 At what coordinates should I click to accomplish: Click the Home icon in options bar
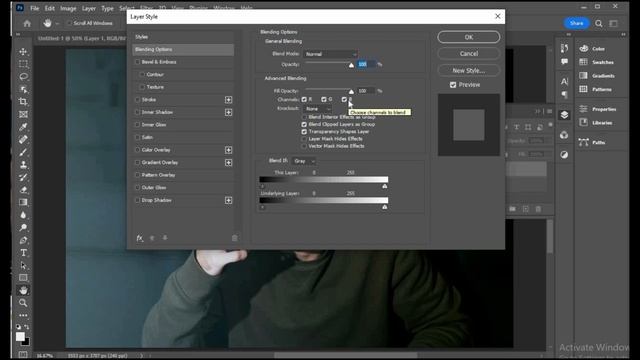click(x=27, y=23)
